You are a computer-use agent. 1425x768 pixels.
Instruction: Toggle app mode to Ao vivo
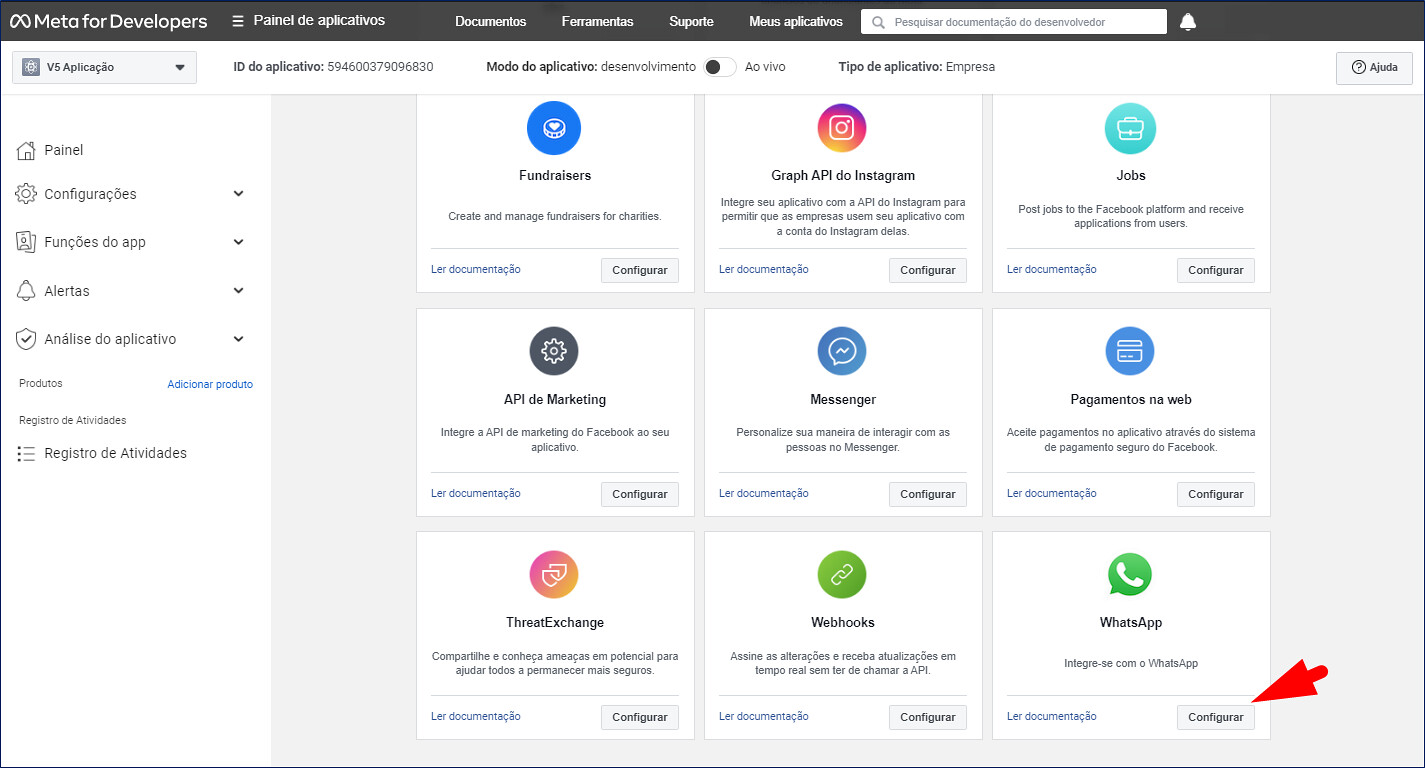point(719,67)
